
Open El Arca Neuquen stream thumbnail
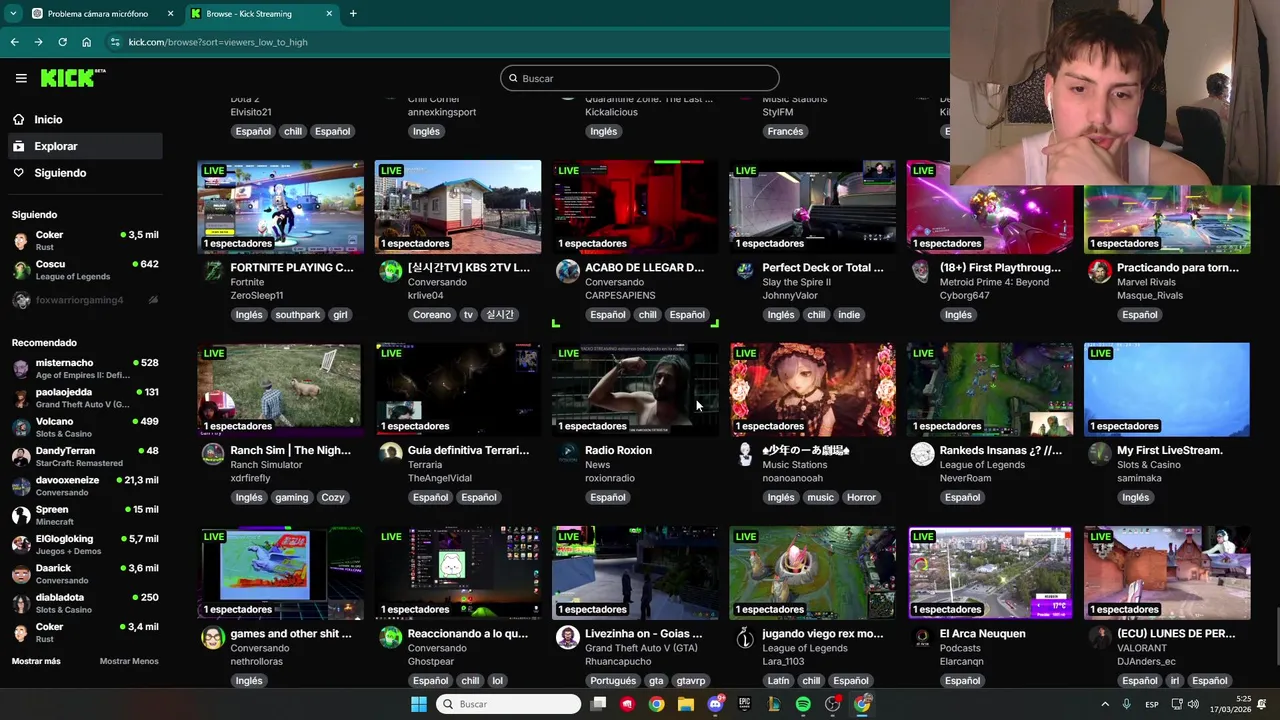pyautogui.click(x=990, y=573)
